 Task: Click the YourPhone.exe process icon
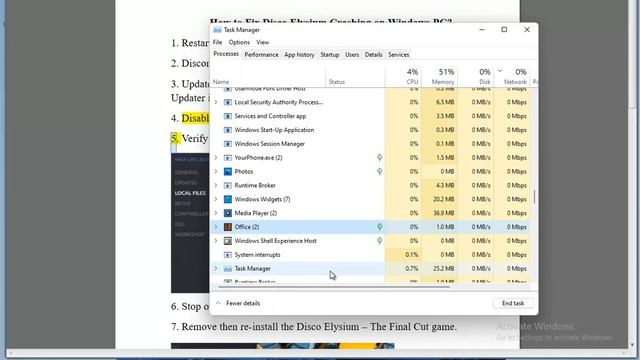click(x=228, y=158)
